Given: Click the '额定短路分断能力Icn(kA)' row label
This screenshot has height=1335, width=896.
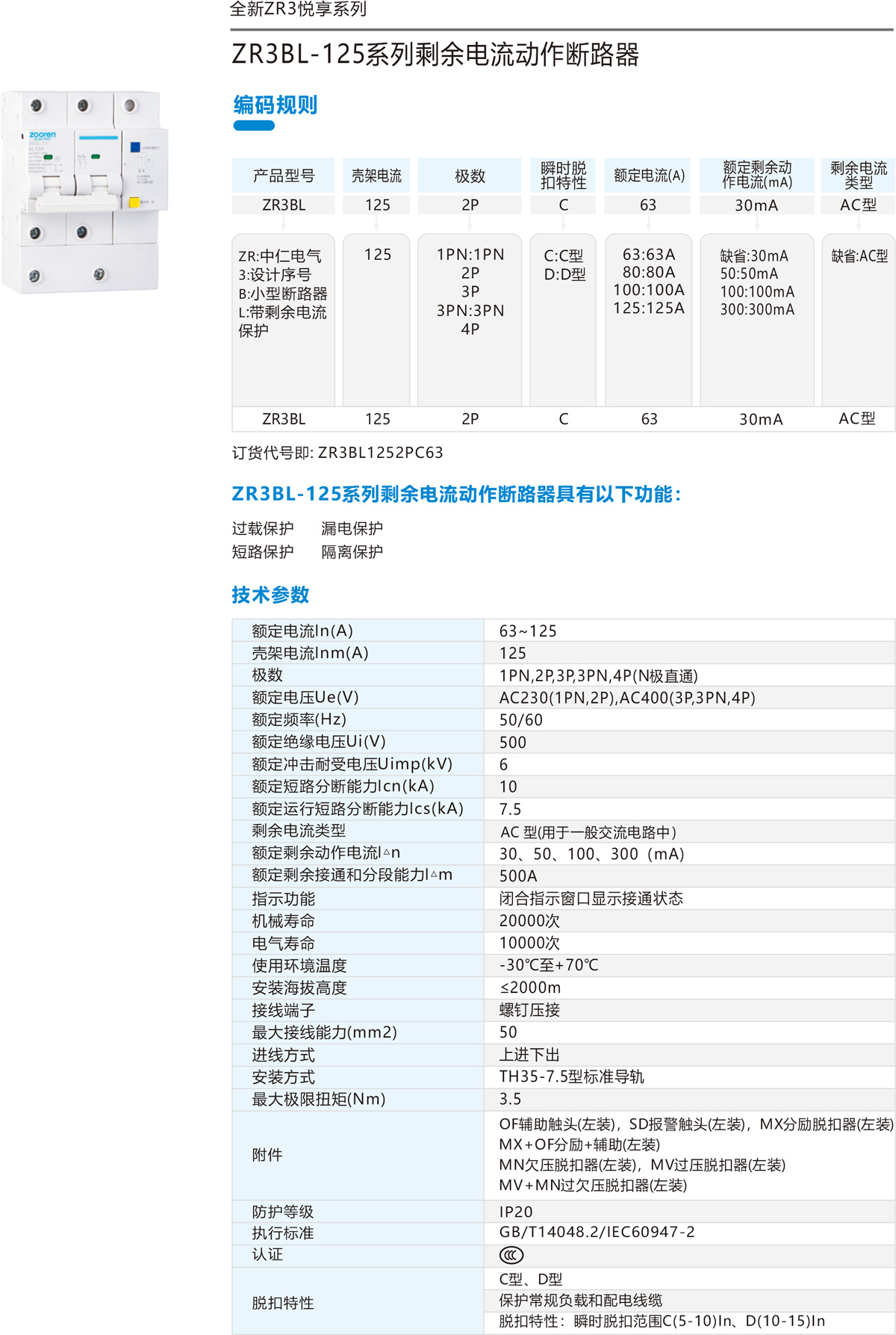Looking at the screenshot, I should pyautogui.click(x=343, y=786).
